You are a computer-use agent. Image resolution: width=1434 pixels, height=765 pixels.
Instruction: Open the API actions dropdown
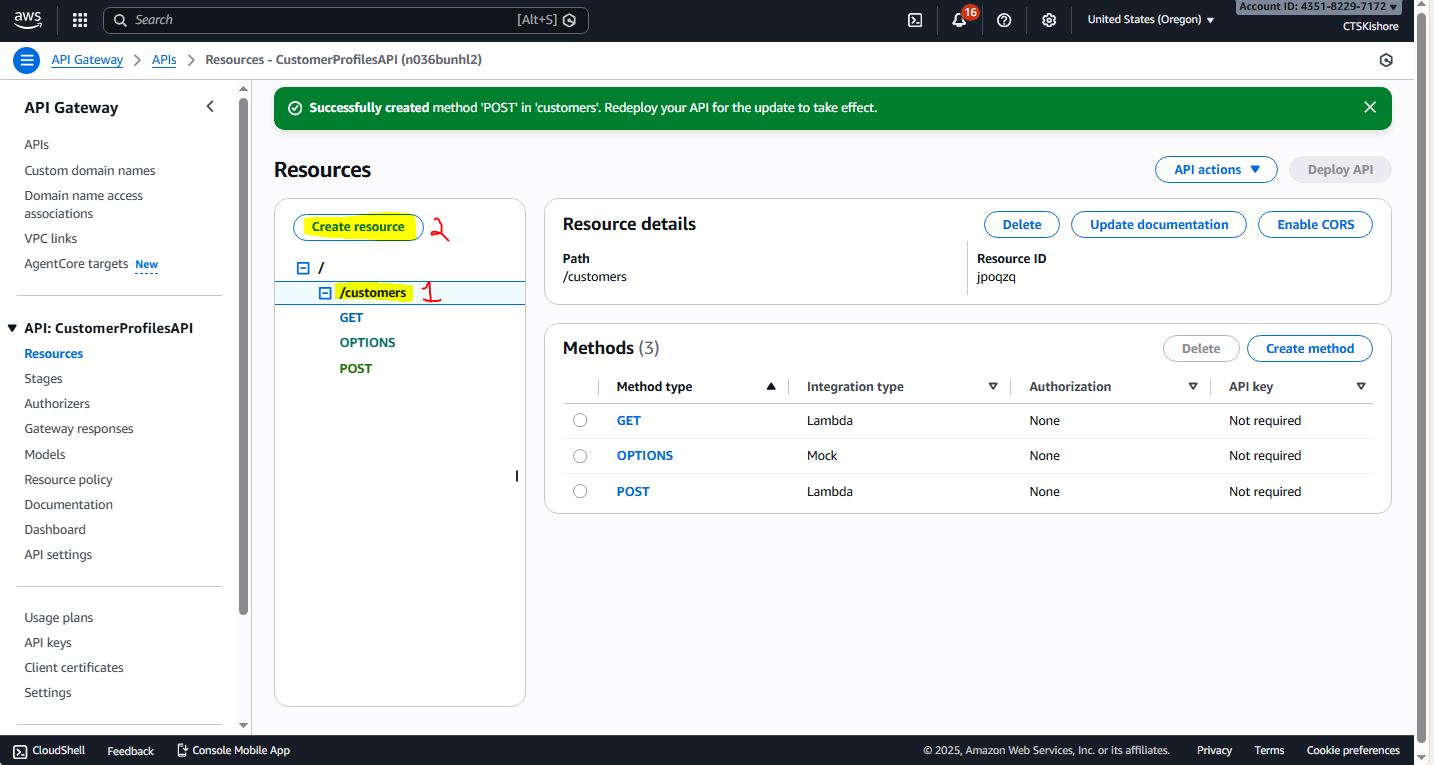click(x=1216, y=170)
